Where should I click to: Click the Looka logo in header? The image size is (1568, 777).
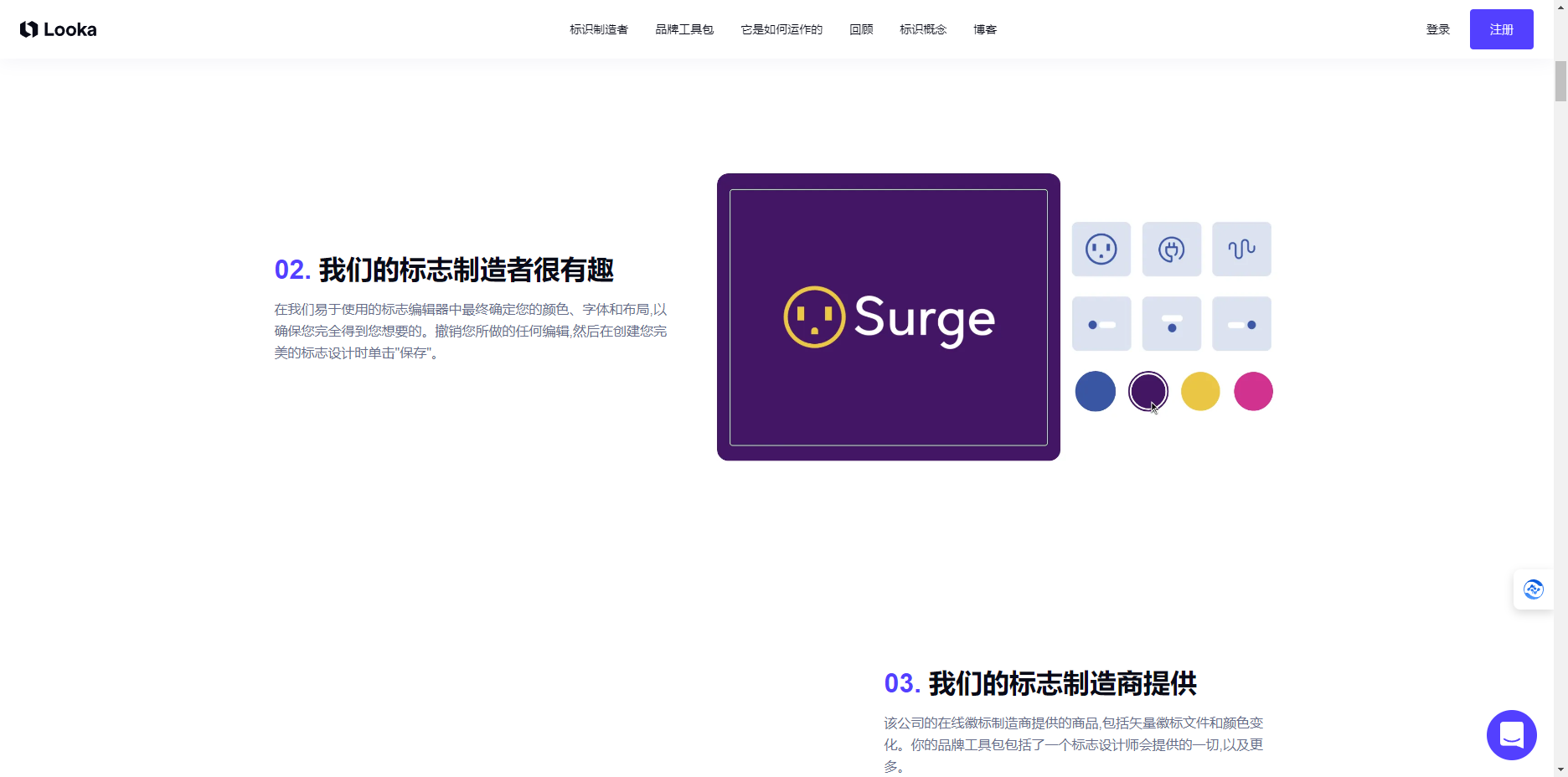[58, 29]
